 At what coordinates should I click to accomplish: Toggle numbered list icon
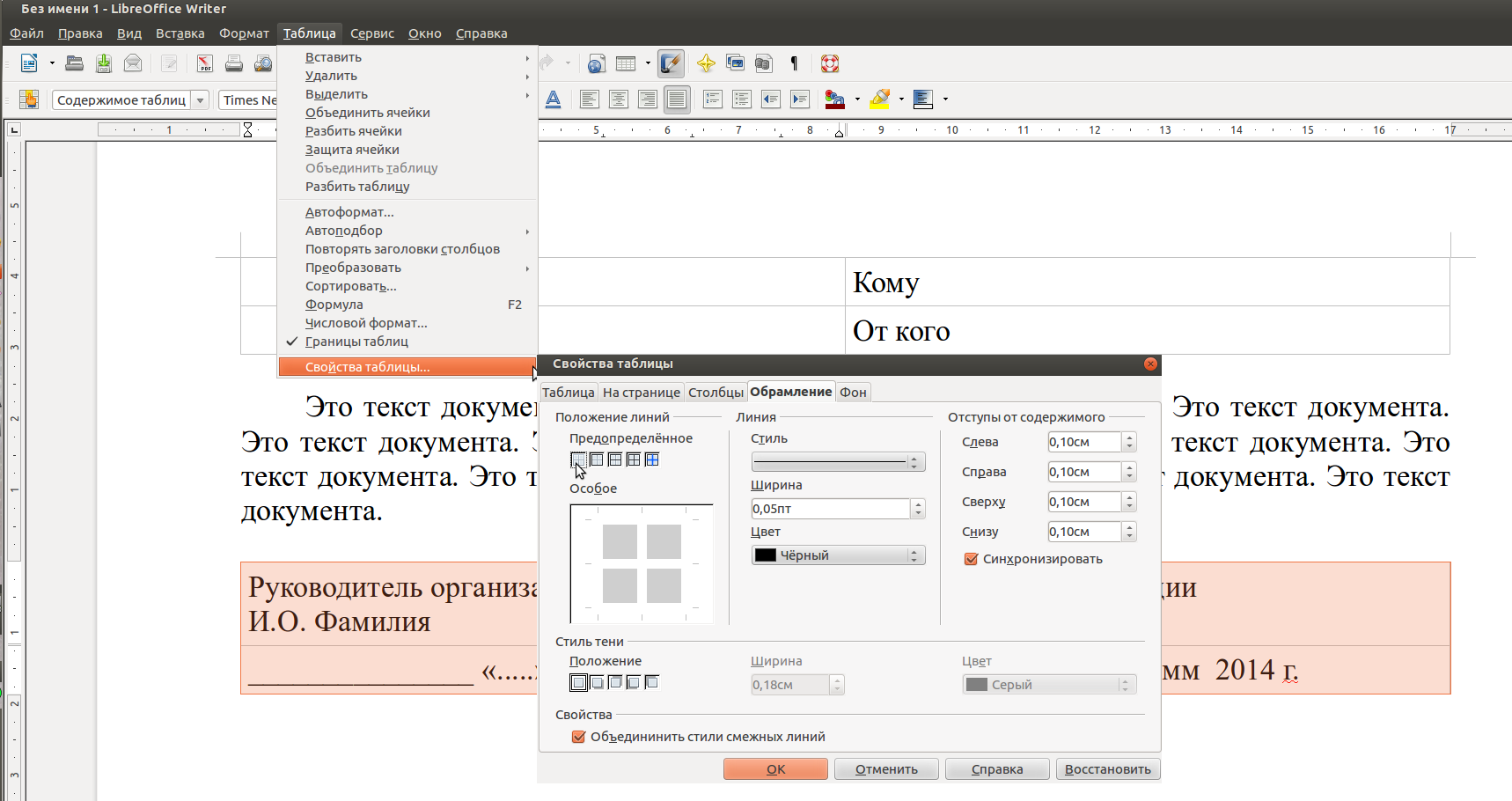713,99
